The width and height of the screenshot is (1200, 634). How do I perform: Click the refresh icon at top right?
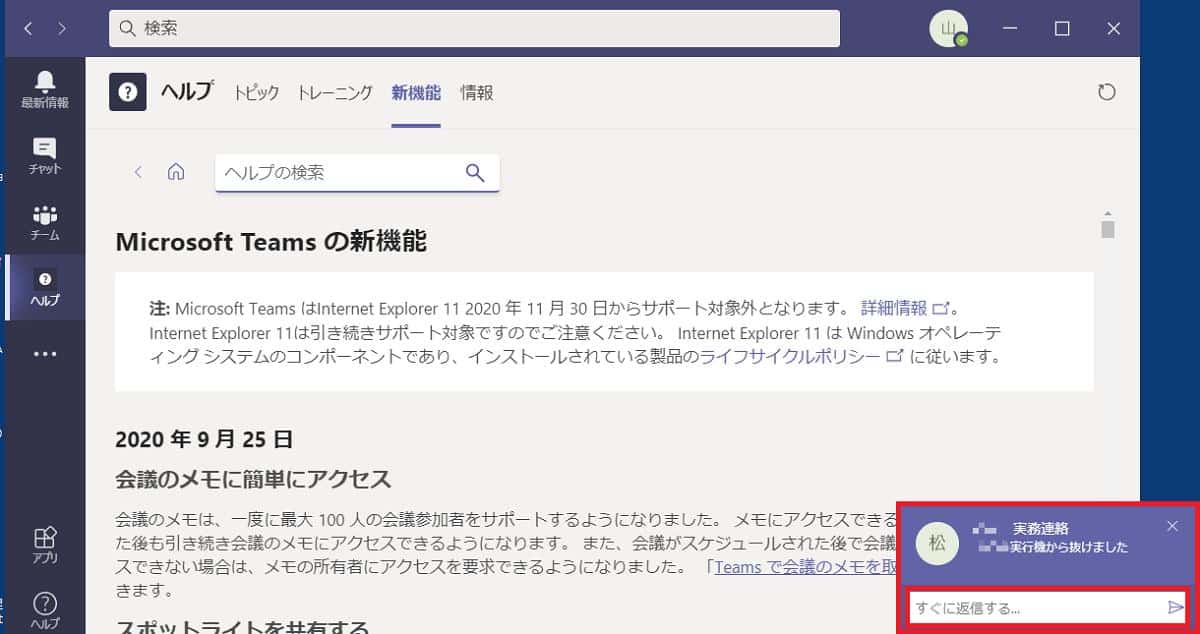coord(1106,91)
